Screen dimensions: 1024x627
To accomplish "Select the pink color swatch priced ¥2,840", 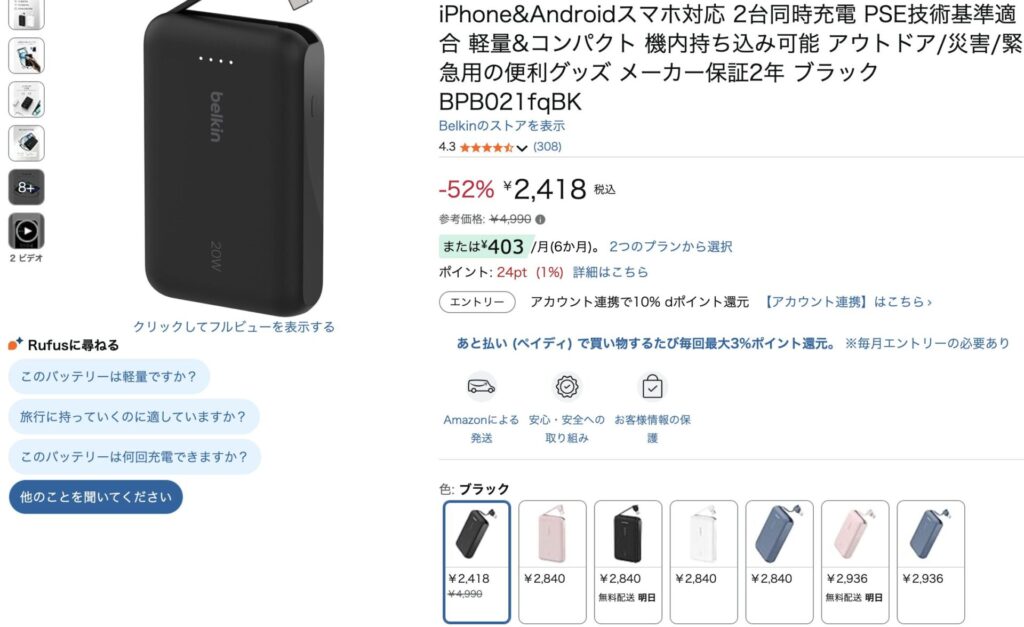I will point(552,562).
